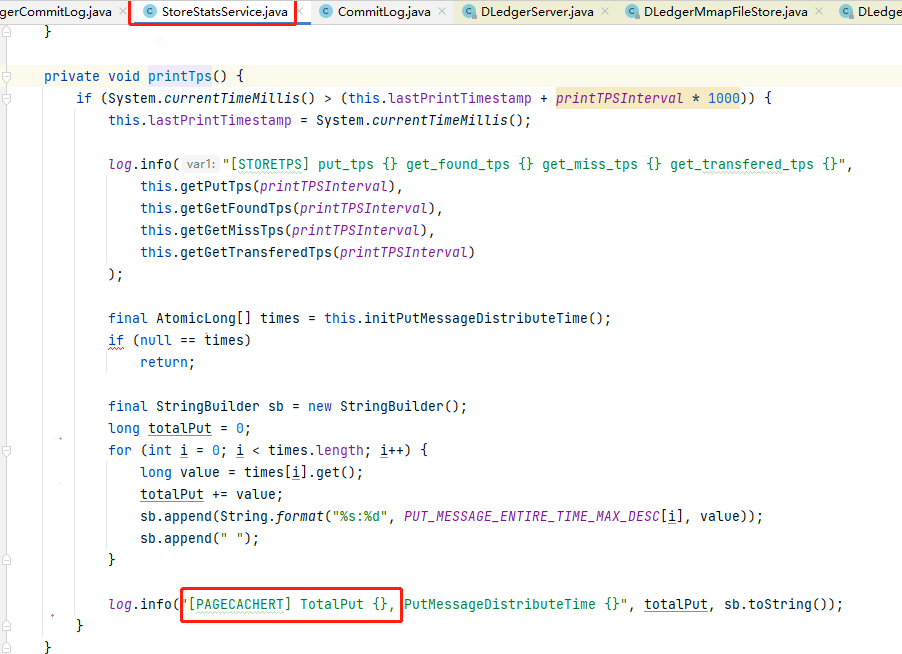Click AtomicLong[] type declaration
Viewport: 902px width, 654px height.
pos(204,318)
